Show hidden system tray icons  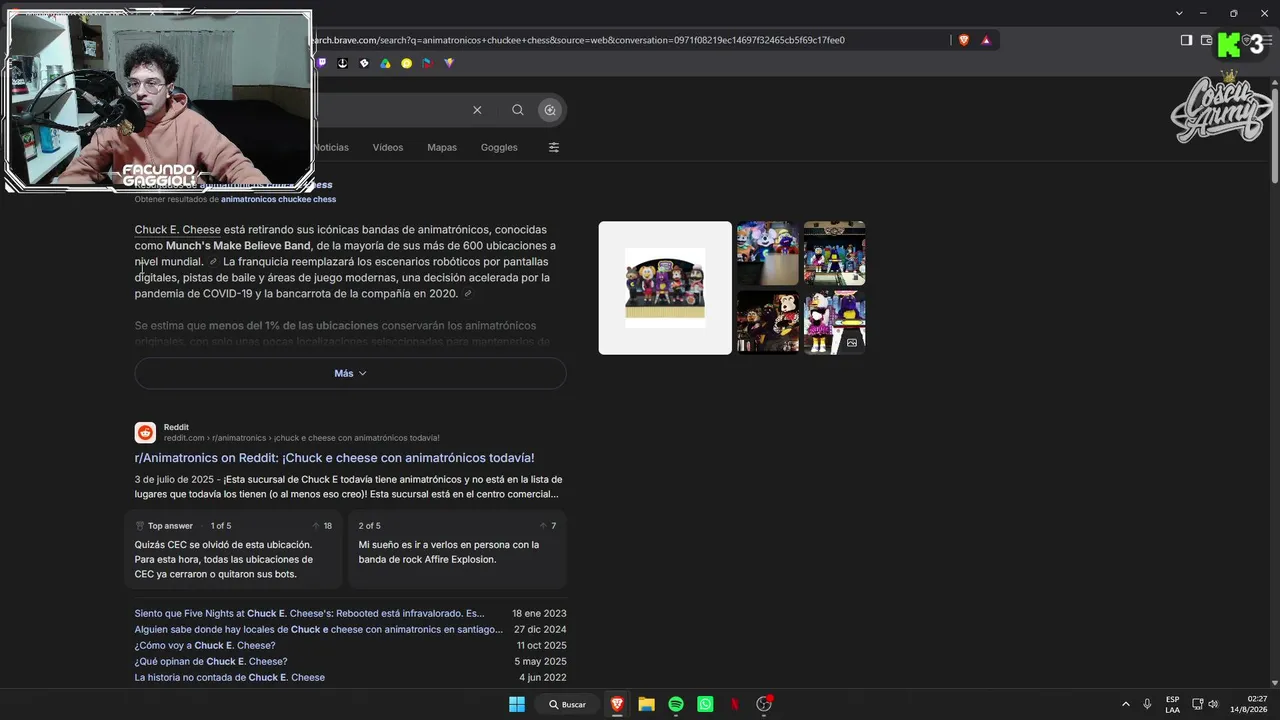[1126, 704]
